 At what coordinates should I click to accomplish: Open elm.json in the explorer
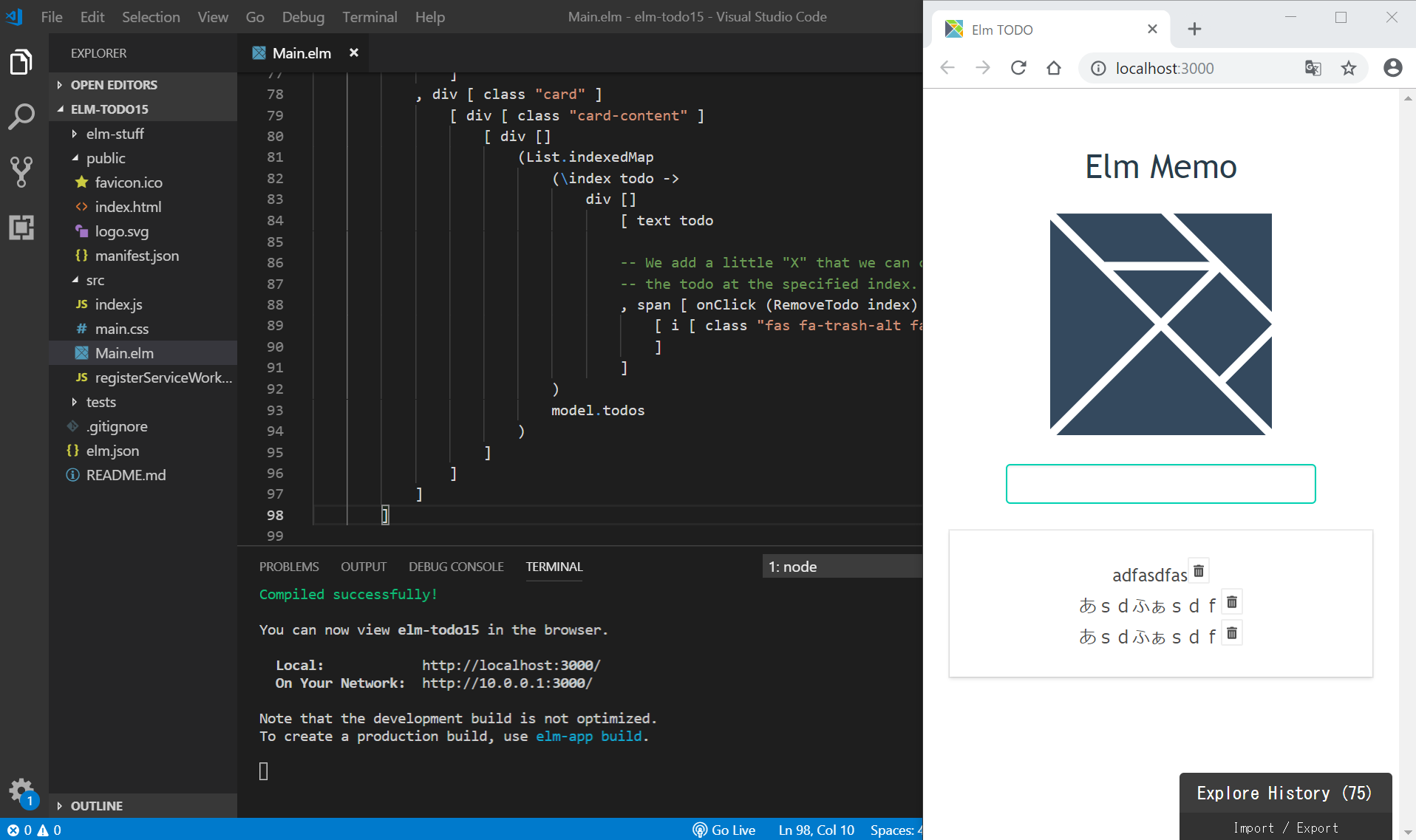pyautogui.click(x=143, y=451)
